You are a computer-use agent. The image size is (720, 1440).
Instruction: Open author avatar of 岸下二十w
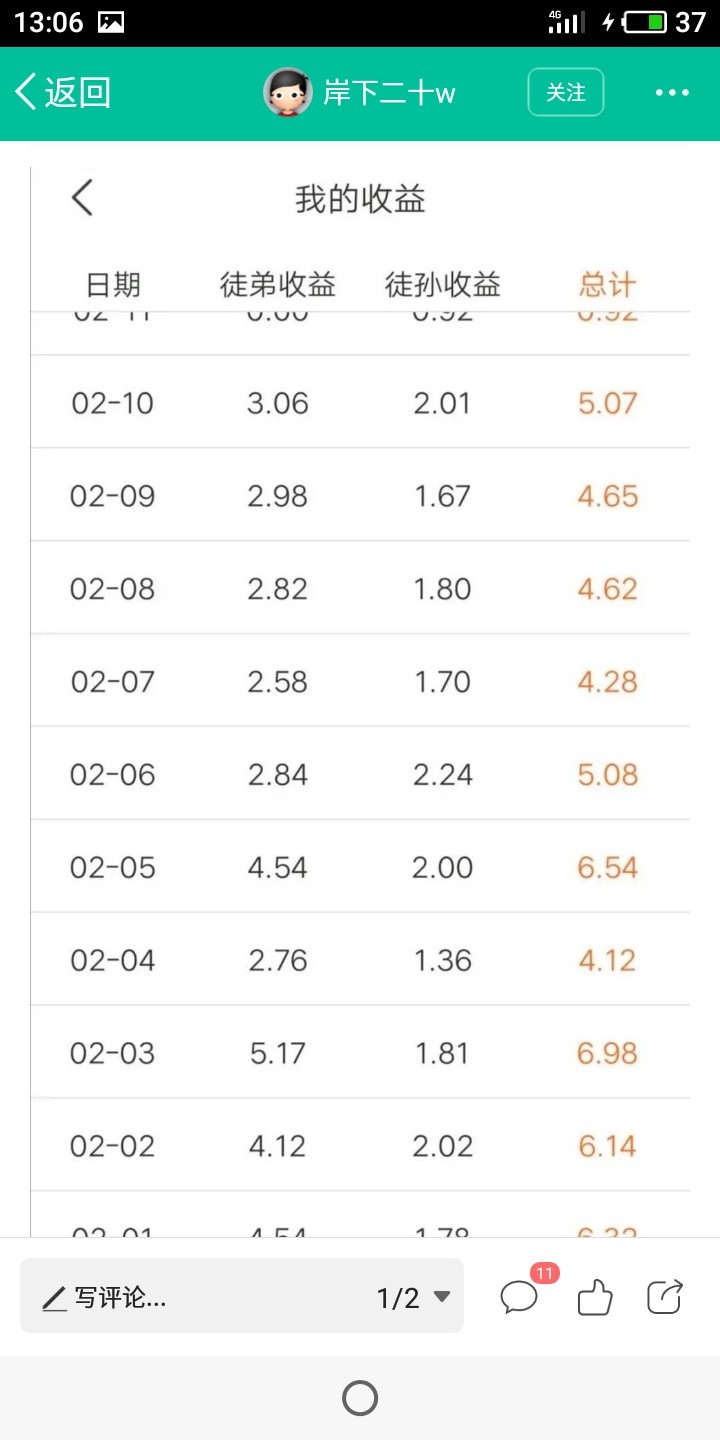pyautogui.click(x=288, y=93)
